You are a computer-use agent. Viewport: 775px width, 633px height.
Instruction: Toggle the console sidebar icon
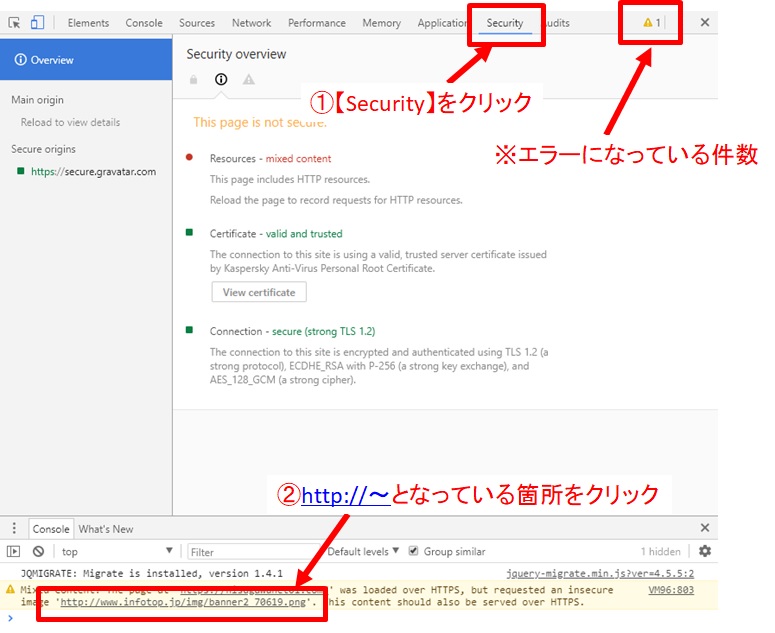pyautogui.click(x=13, y=551)
